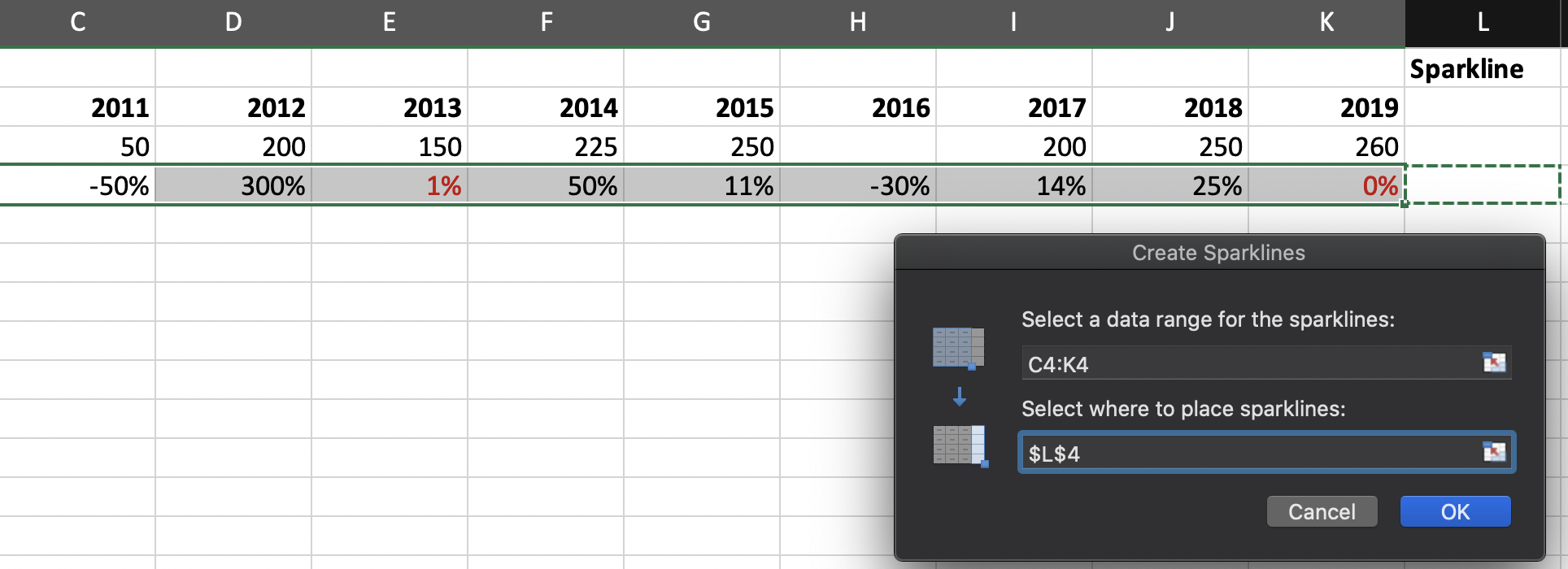1568x569 pixels.
Task: Click OK to create sparklines
Action: coord(1455,511)
